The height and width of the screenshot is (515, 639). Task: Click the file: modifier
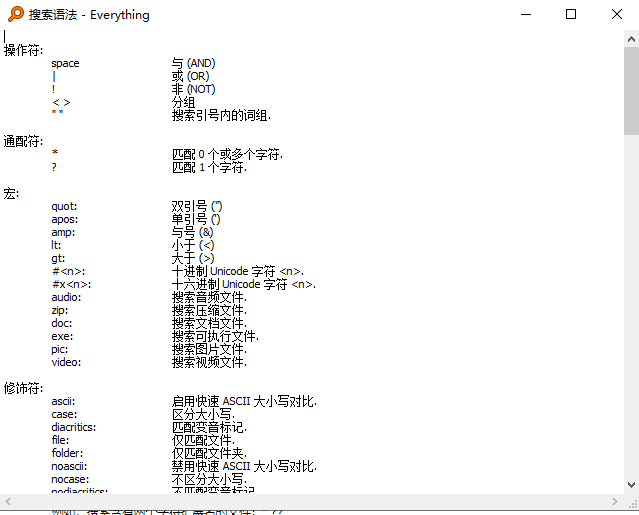[60, 440]
